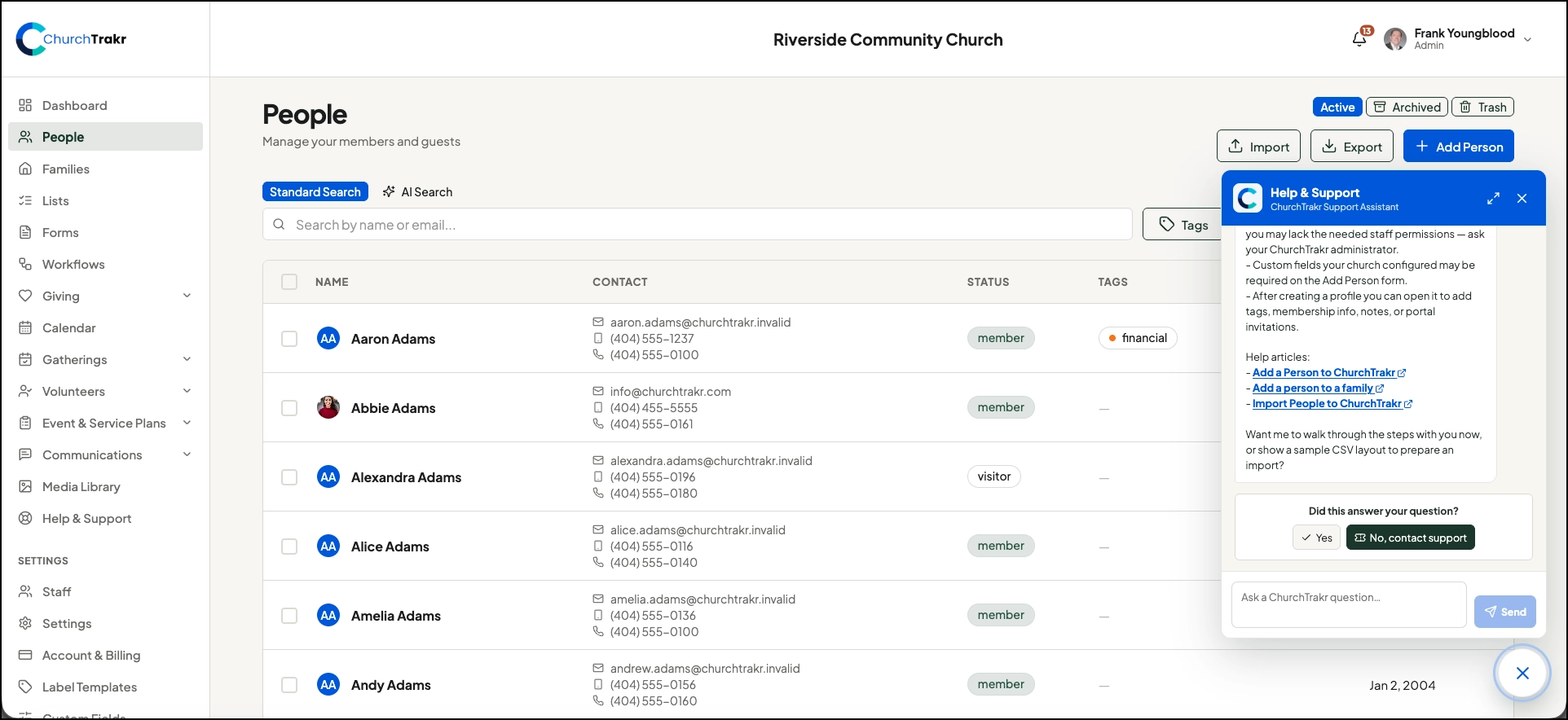The height and width of the screenshot is (720, 1568).
Task: Click the NAME column header
Action: (x=332, y=282)
